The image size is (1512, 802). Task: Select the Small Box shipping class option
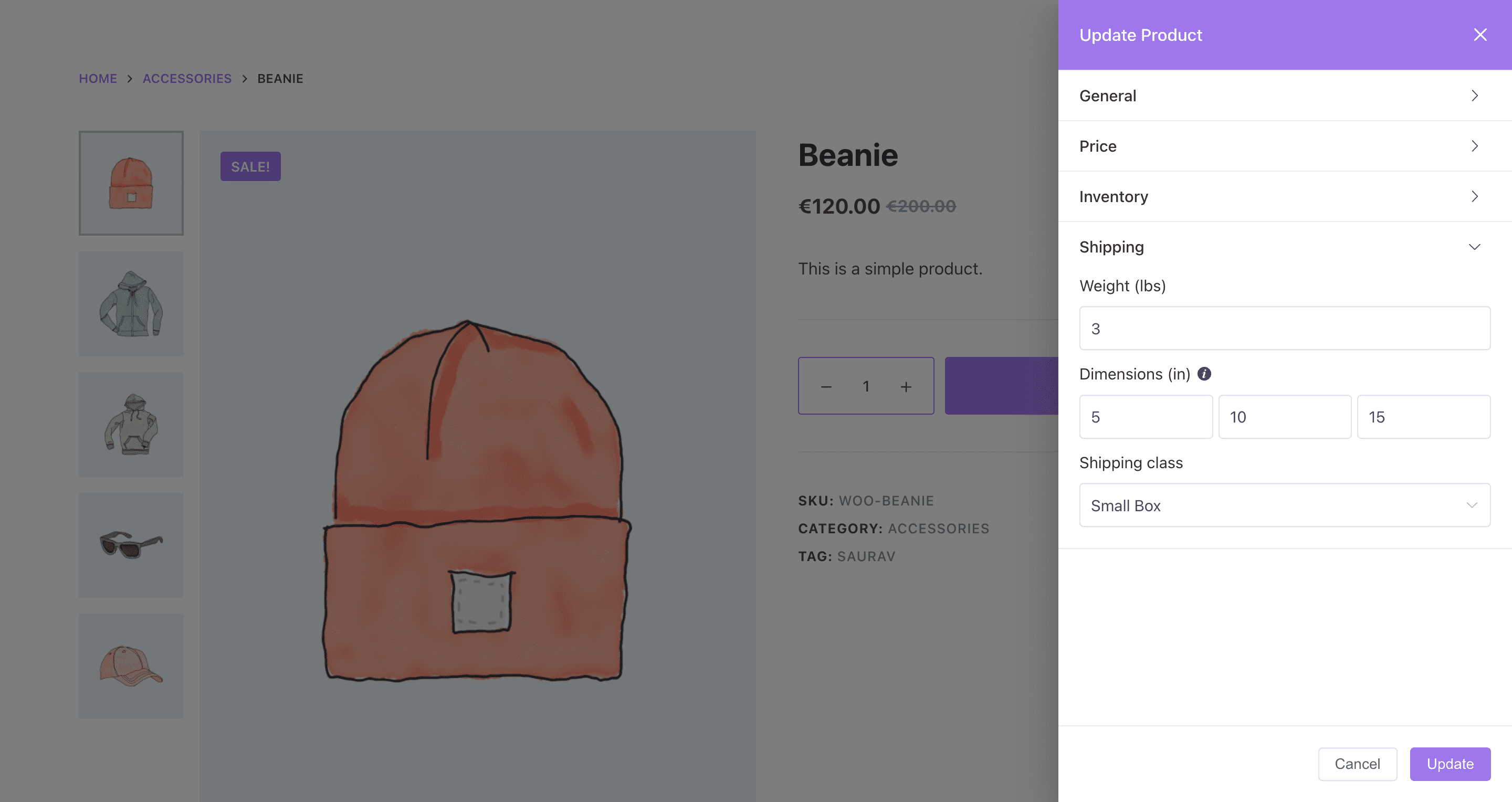(1285, 504)
